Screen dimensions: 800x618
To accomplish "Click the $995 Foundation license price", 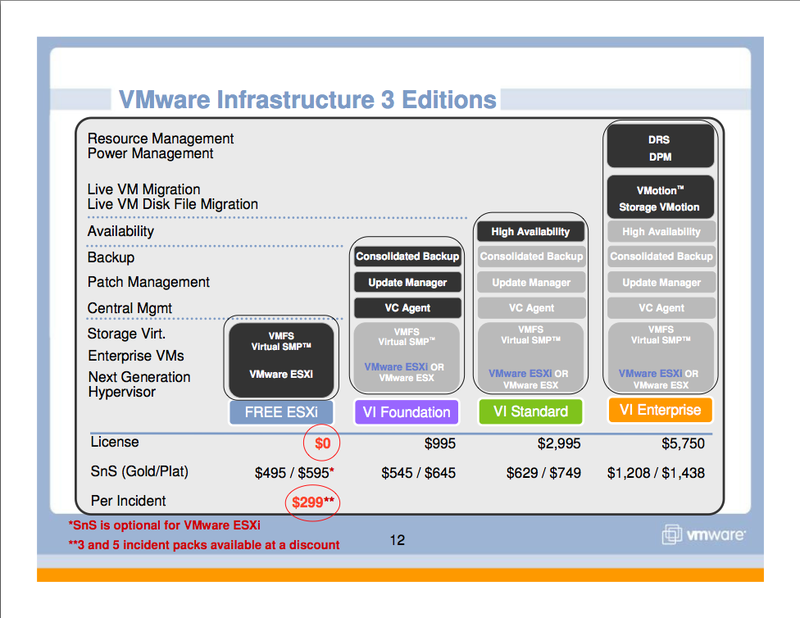I will (439, 443).
